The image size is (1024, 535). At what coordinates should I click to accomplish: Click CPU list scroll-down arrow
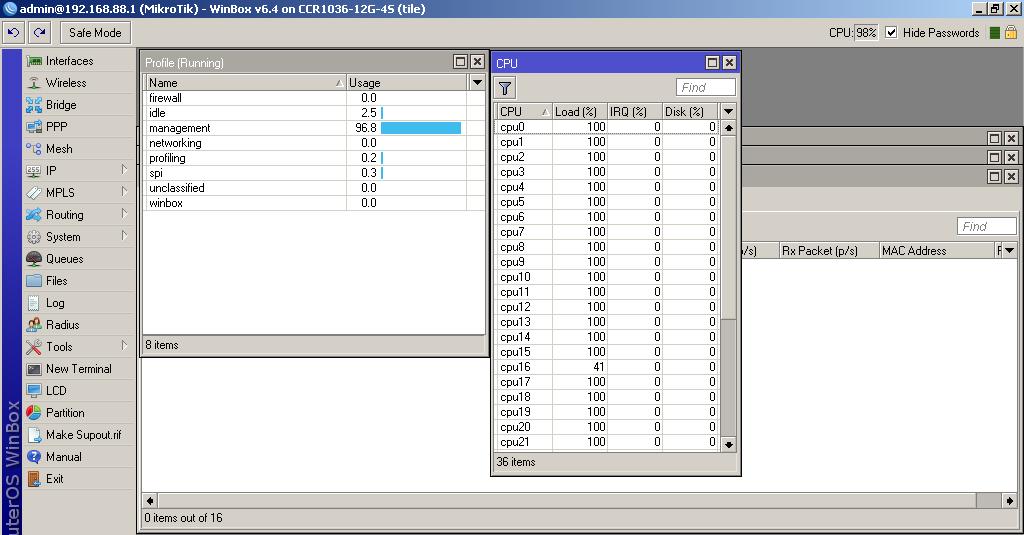pyautogui.click(x=729, y=445)
